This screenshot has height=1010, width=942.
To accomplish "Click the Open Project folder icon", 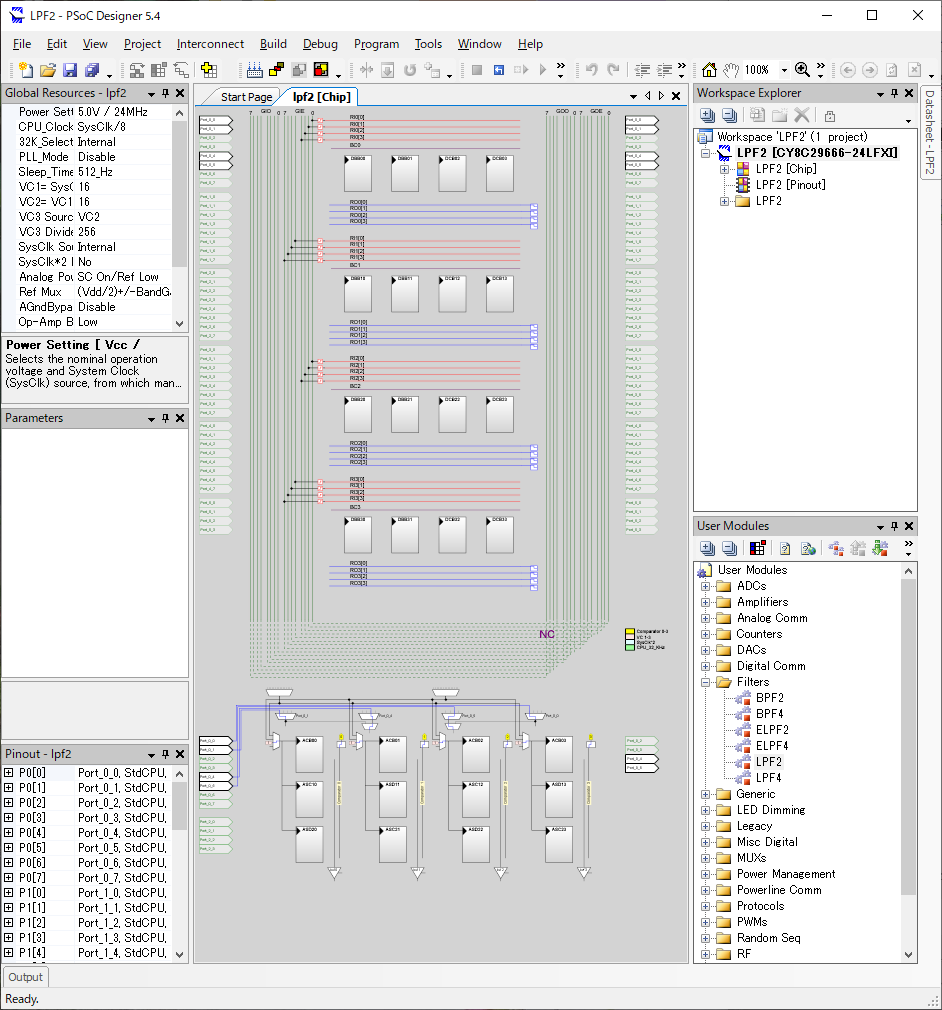I will (48, 70).
